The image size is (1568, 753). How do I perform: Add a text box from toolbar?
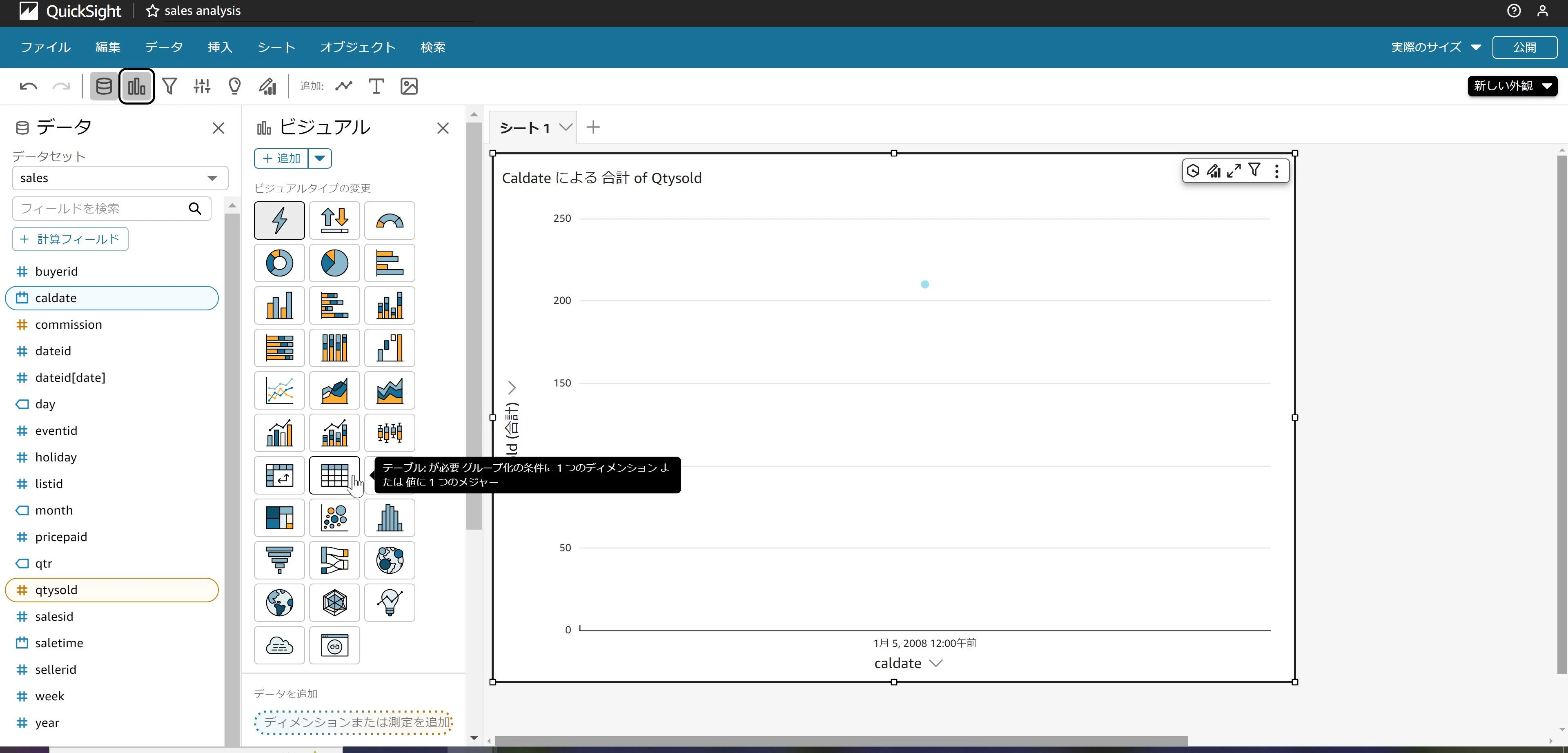click(x=376, y=87)
